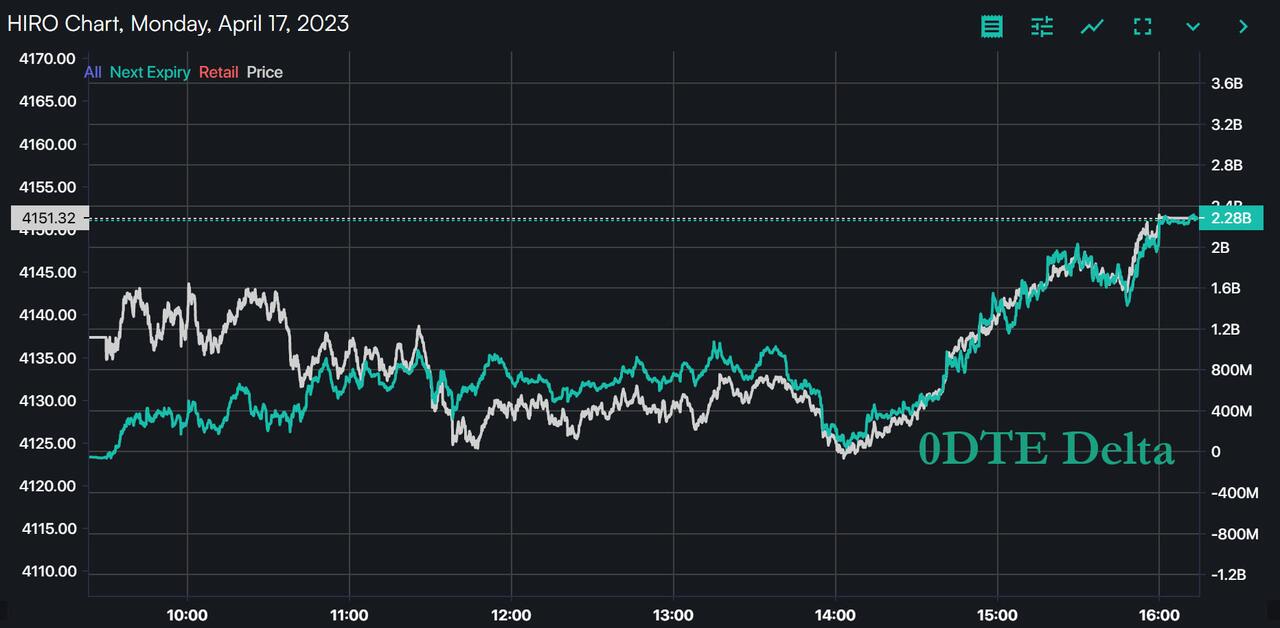Select the 16:00 time axis marker
This screenshot has height=628, width=1280.
[1159, 614]
